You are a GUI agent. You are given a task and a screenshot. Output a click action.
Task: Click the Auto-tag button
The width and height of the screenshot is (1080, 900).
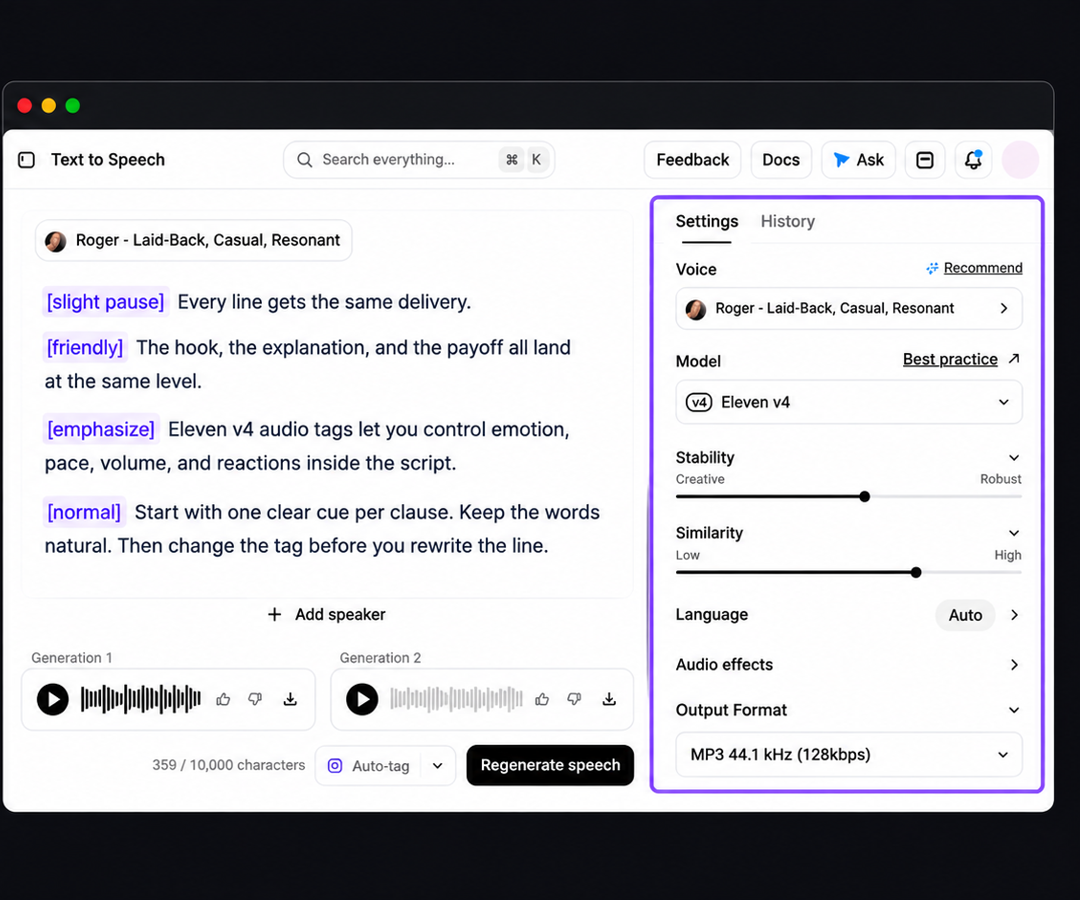[x=369, y=766]
